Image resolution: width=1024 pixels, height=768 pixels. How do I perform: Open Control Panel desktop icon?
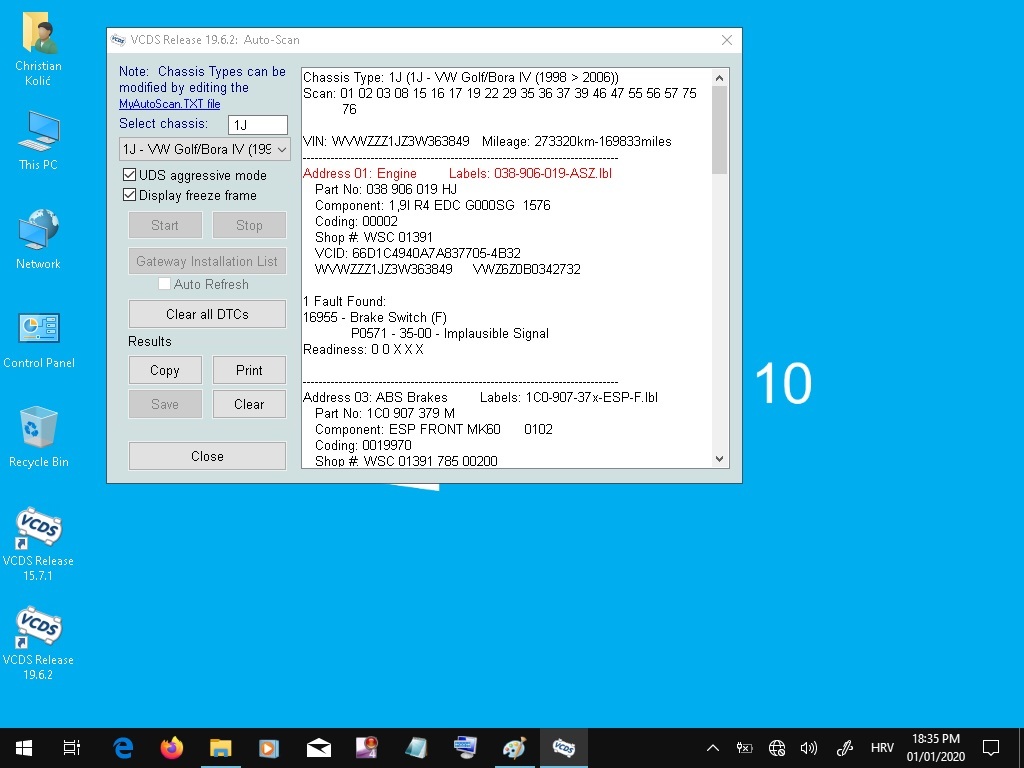pyautogui.click(x=39, y=340)
